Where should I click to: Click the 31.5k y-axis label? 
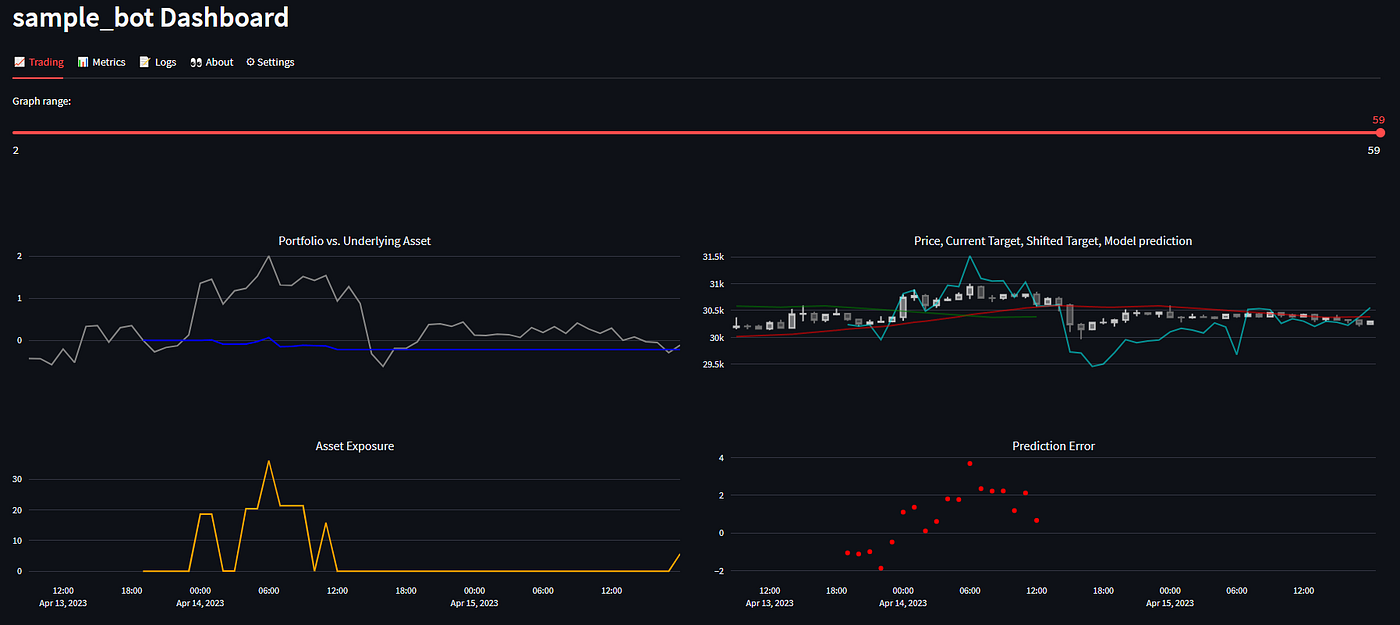click(x=713, y=257)
